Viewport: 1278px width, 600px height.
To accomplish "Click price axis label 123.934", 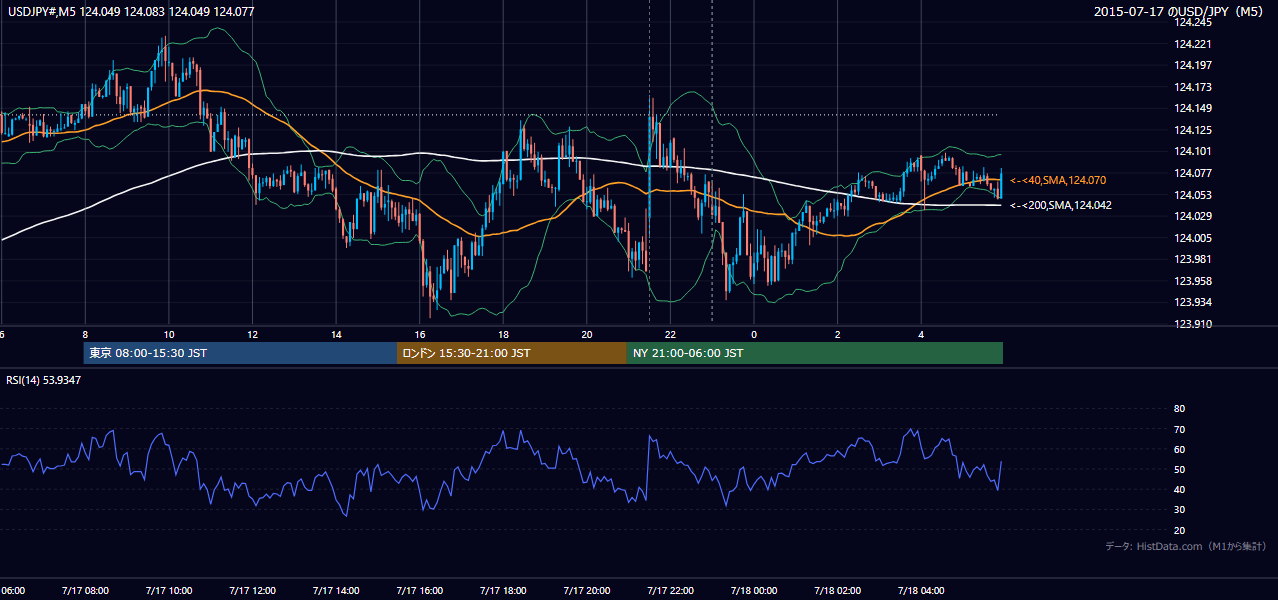I will tap(1192, 302).
